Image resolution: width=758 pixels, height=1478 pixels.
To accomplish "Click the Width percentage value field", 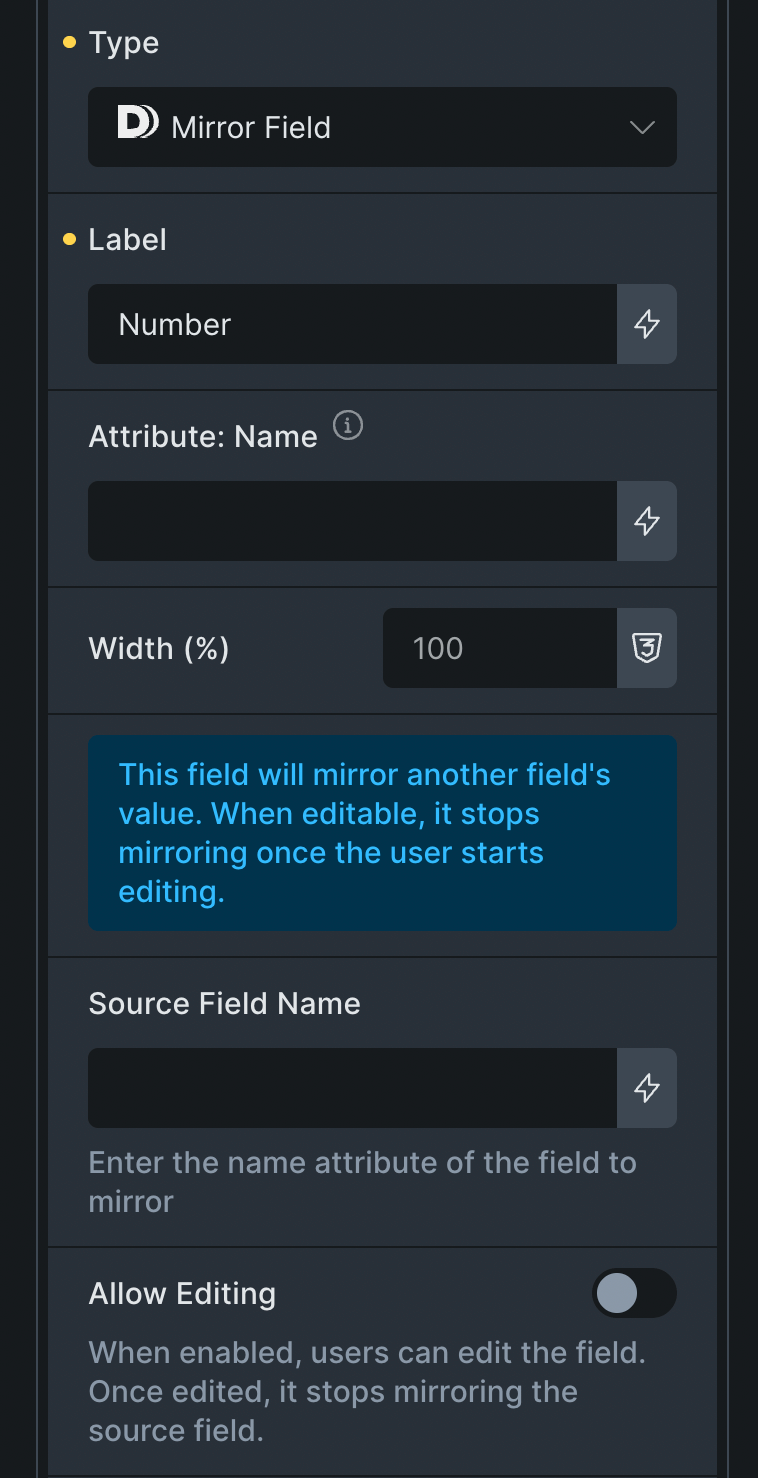I will (x=500, y=648).
